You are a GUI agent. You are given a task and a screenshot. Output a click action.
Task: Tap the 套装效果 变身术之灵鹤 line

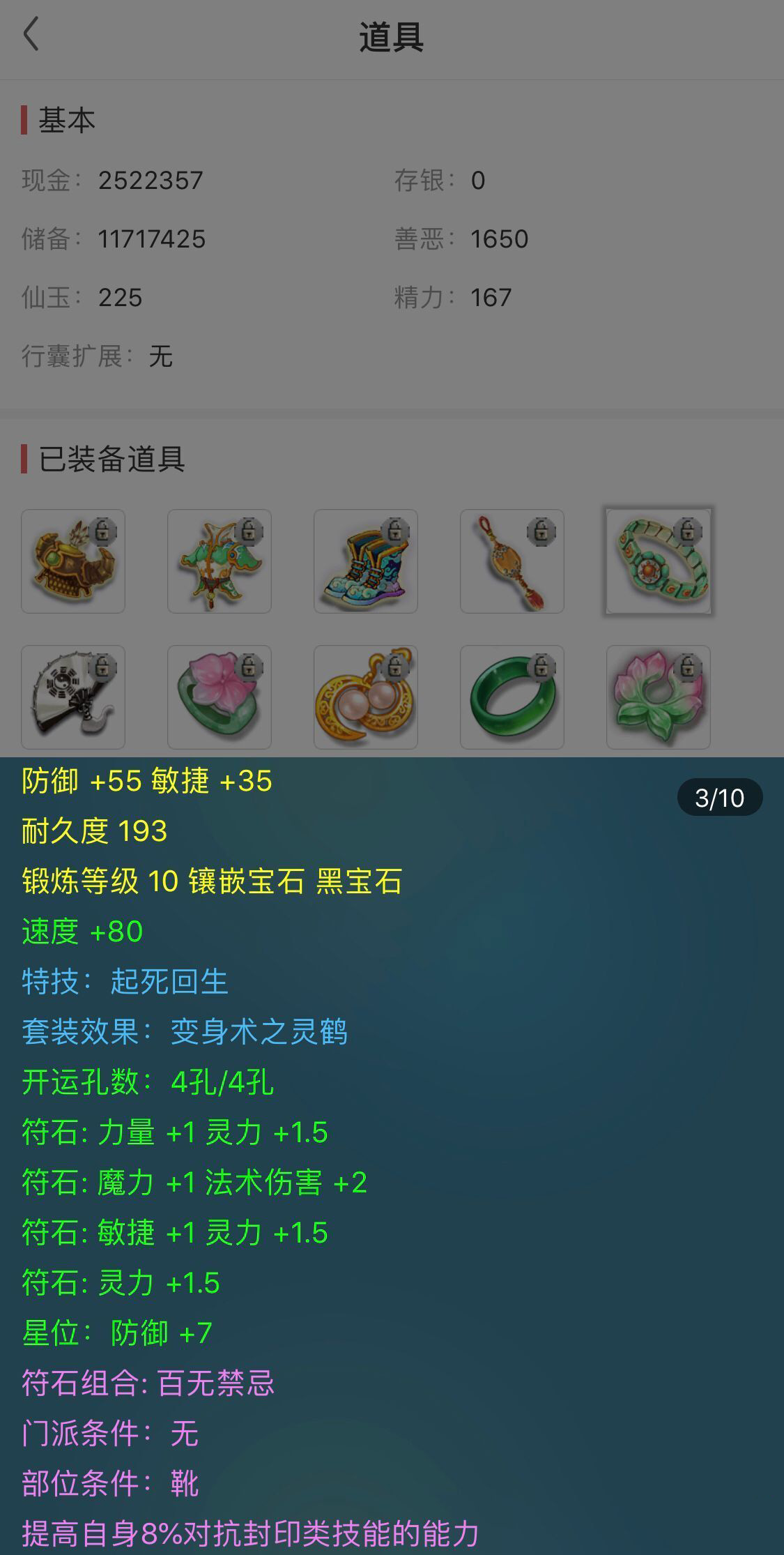pos(185,1032)
